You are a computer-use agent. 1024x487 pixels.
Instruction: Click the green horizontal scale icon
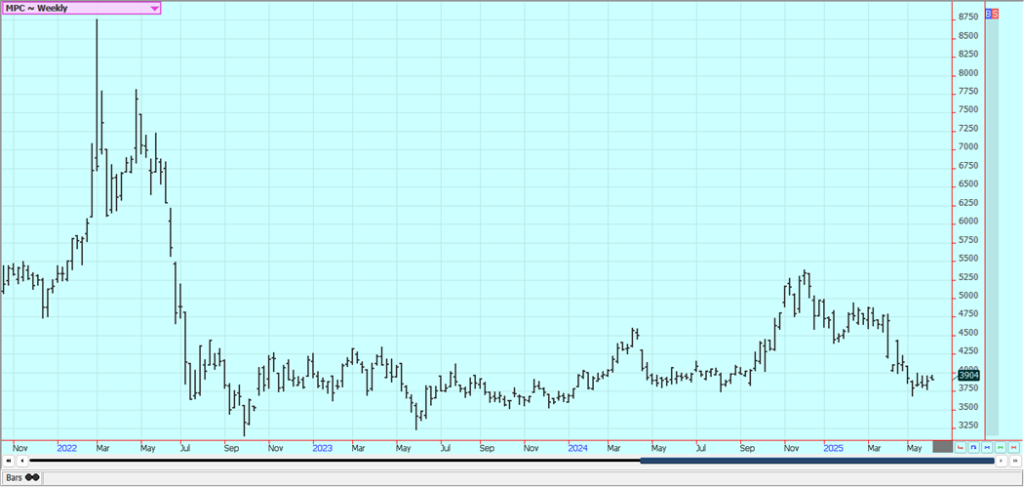1000,447
